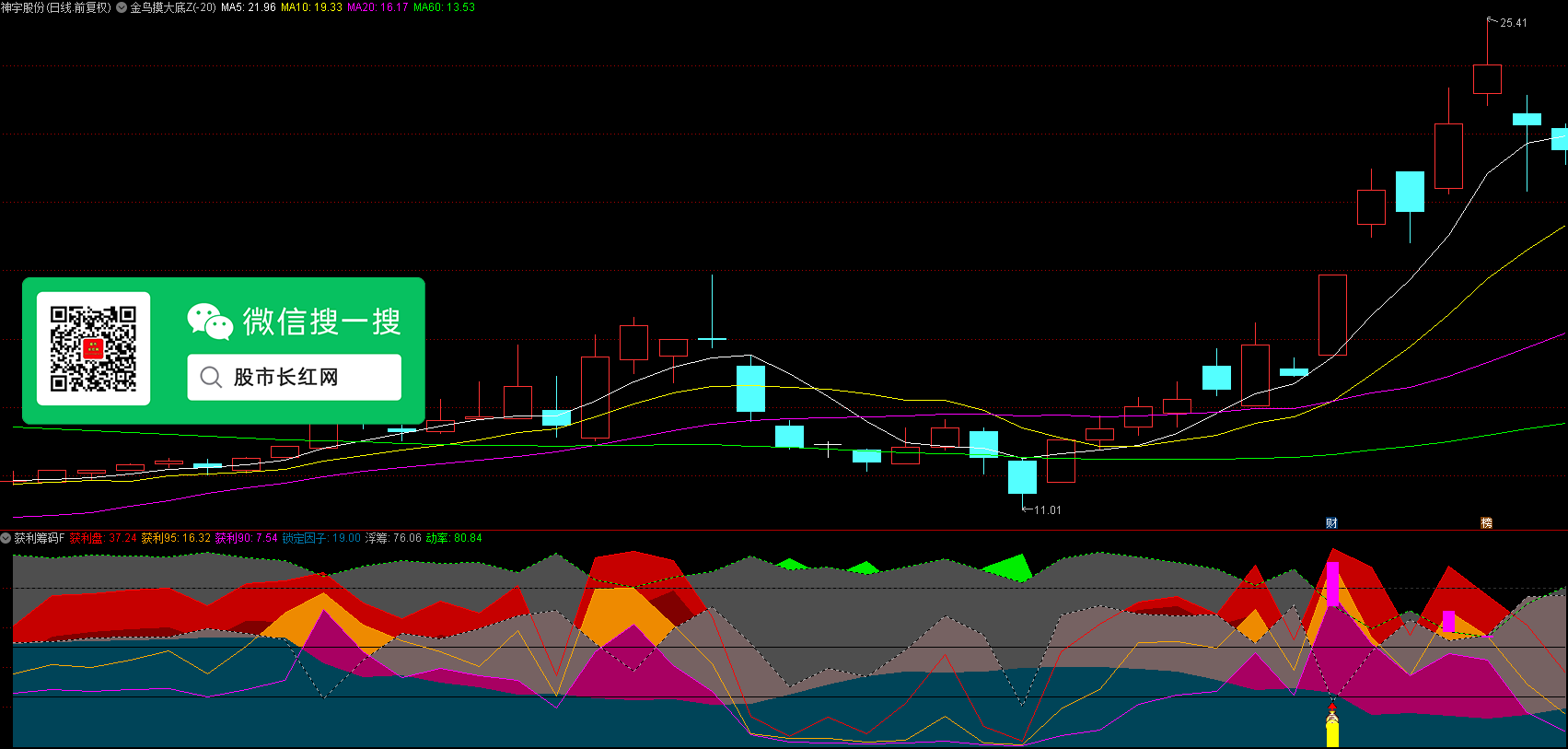This screenshot has width=1568, height=749.
Task: Click the orange 榜 marker icon
Action: 1486,522
